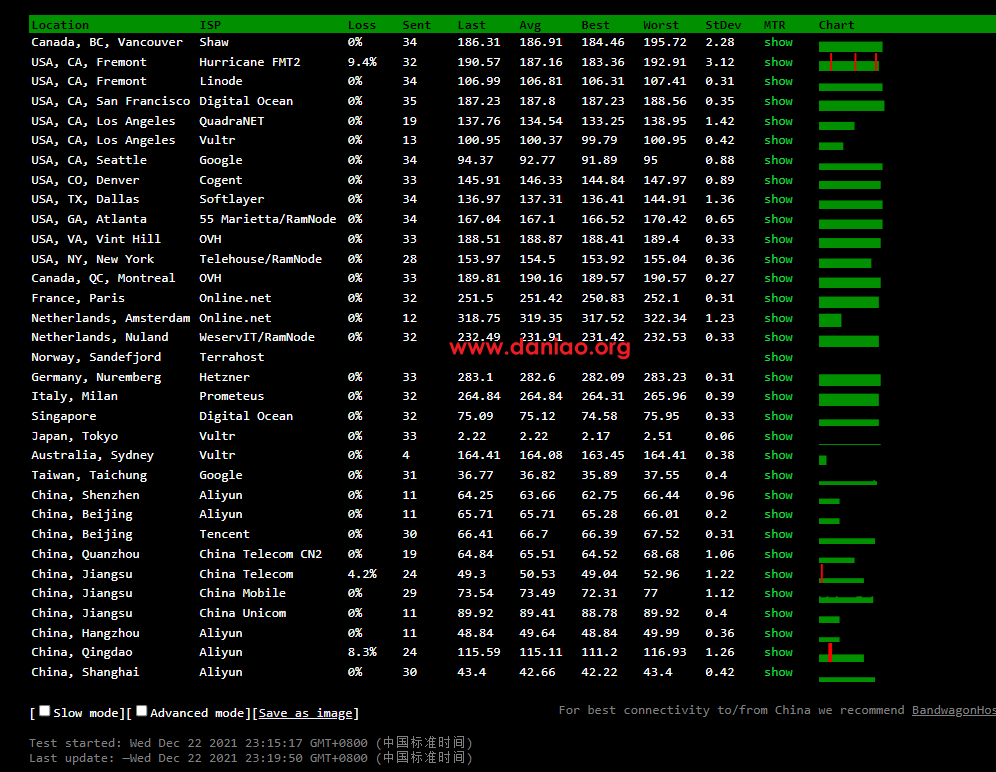Show MTR for Nuland WeservIT/RamNode
Viewport: 996px width, 772px height.
(778, 337)
